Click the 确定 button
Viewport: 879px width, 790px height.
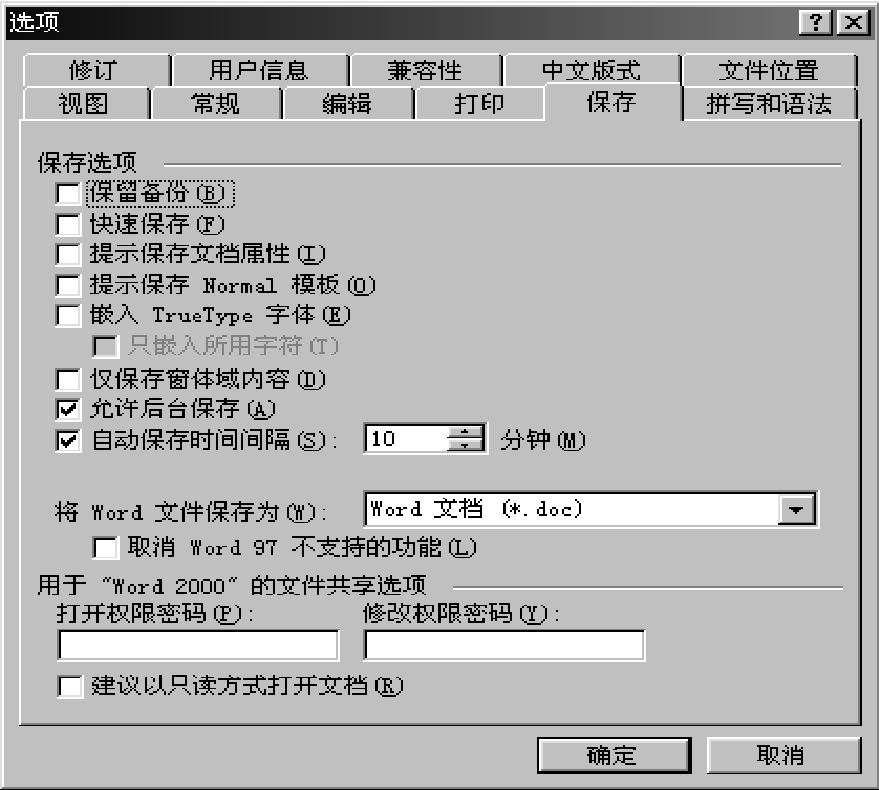[614, 755]
